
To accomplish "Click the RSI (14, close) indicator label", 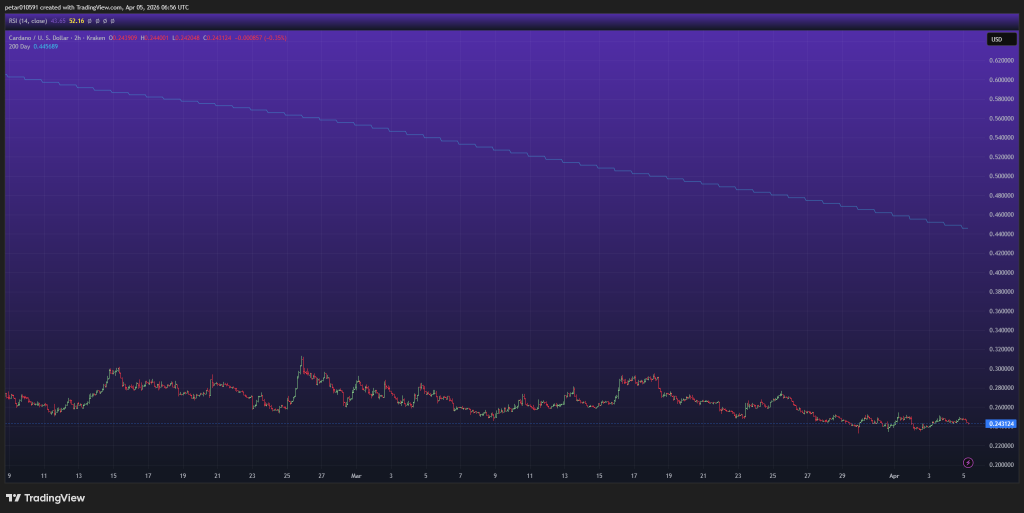I will [29, 19].
